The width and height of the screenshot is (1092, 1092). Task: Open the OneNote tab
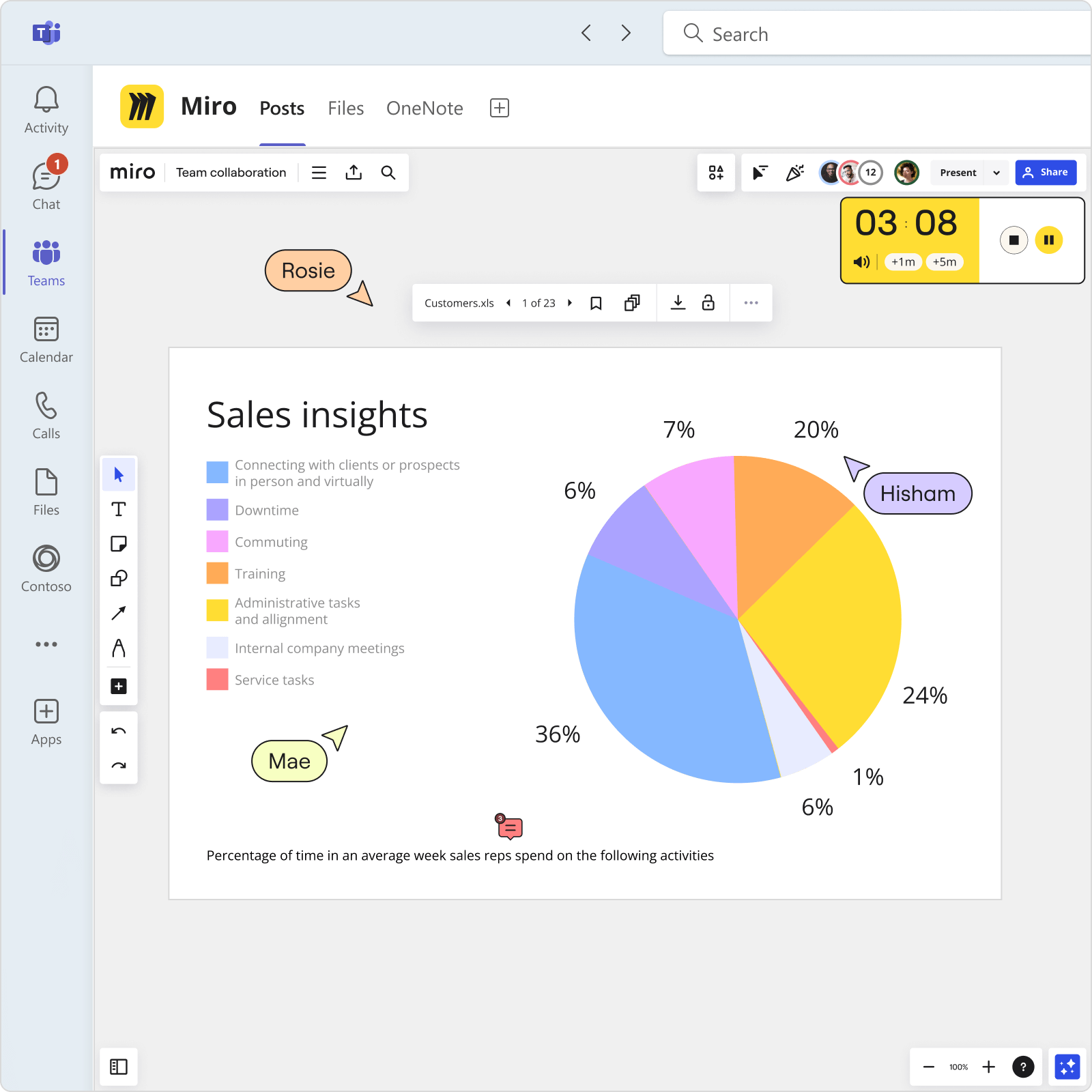(x=425, y=108)
